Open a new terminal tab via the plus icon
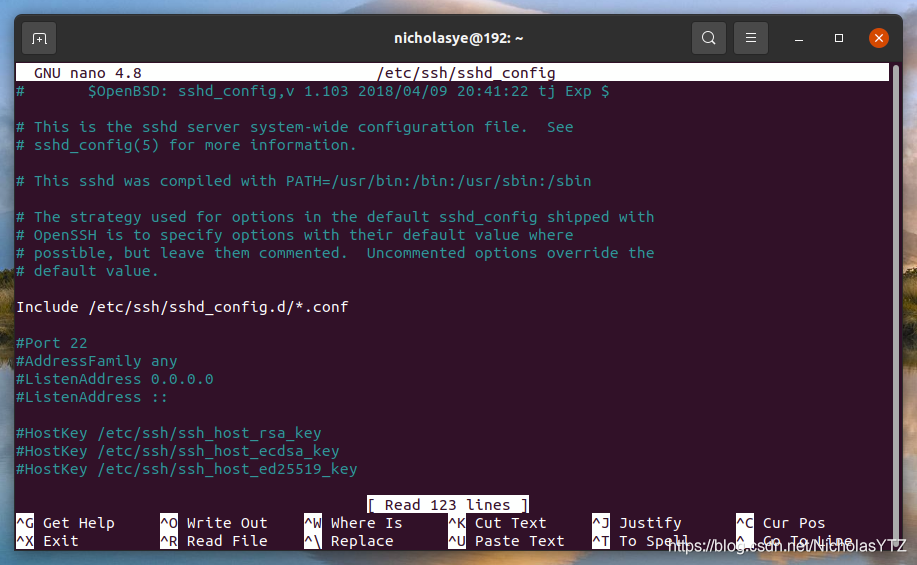Image resolution: width=917 pixels, height=565 pixels. tap(39, 39)
